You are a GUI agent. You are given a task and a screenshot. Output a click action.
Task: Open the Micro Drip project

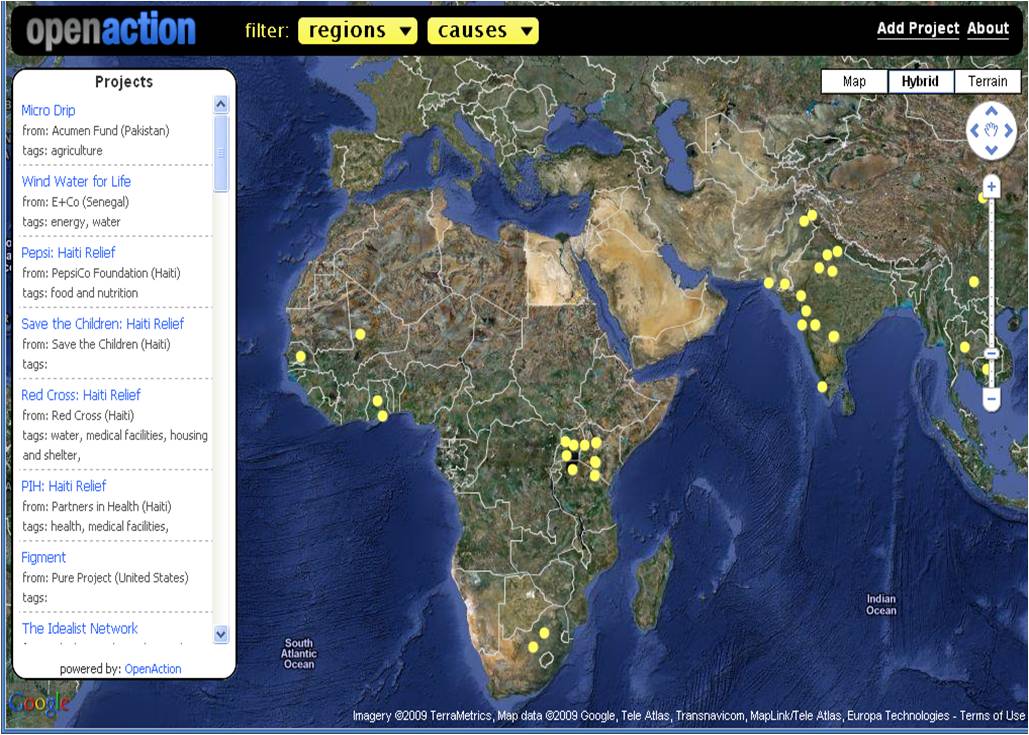tap(49, 110)
